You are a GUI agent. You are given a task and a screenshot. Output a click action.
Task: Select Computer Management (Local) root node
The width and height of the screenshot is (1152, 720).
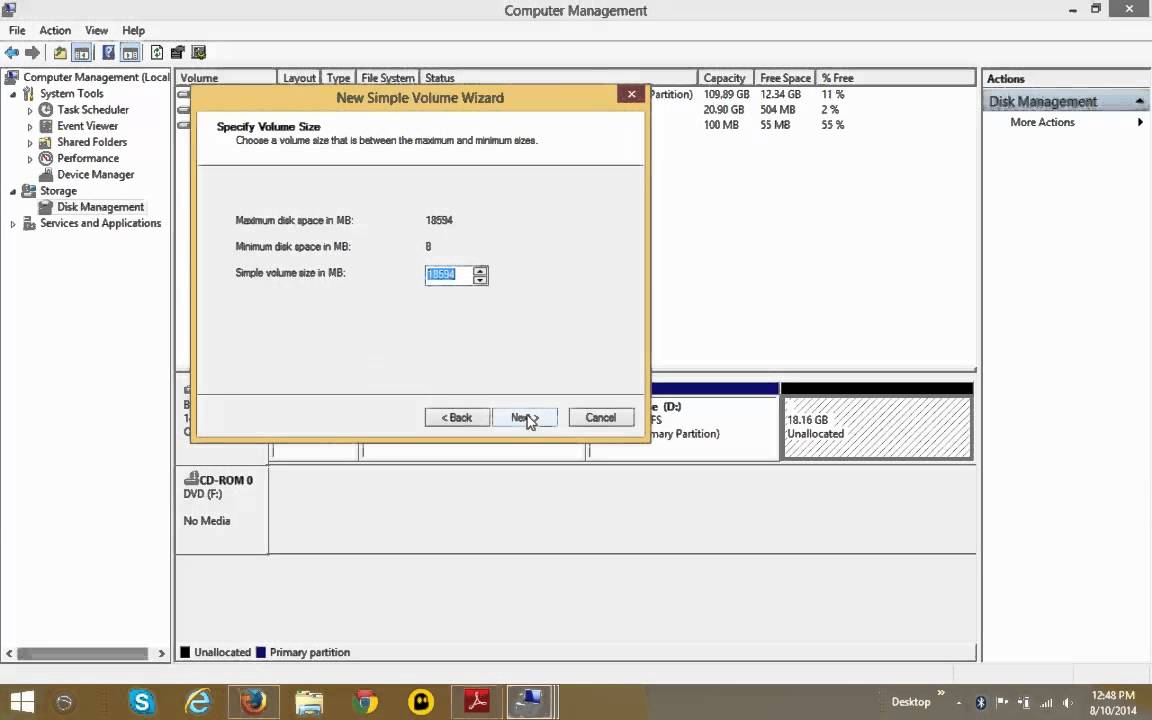[96, 77]
